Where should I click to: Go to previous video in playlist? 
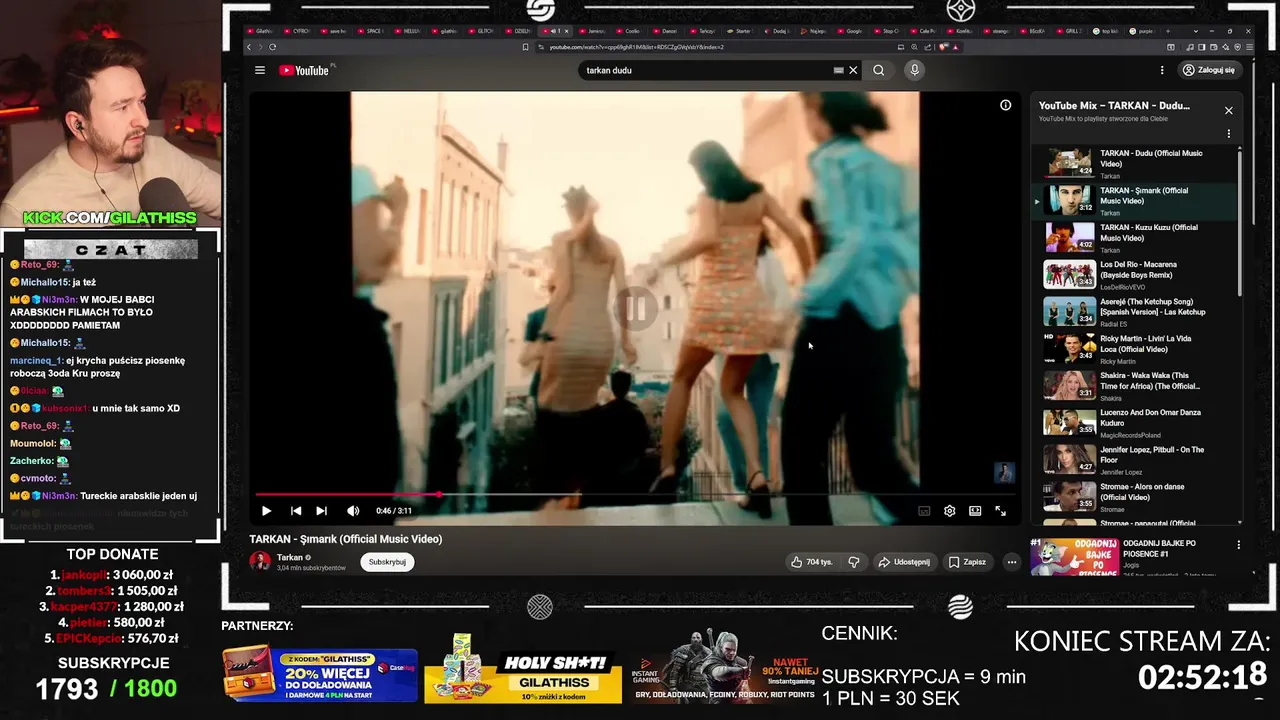pos(296,511)
